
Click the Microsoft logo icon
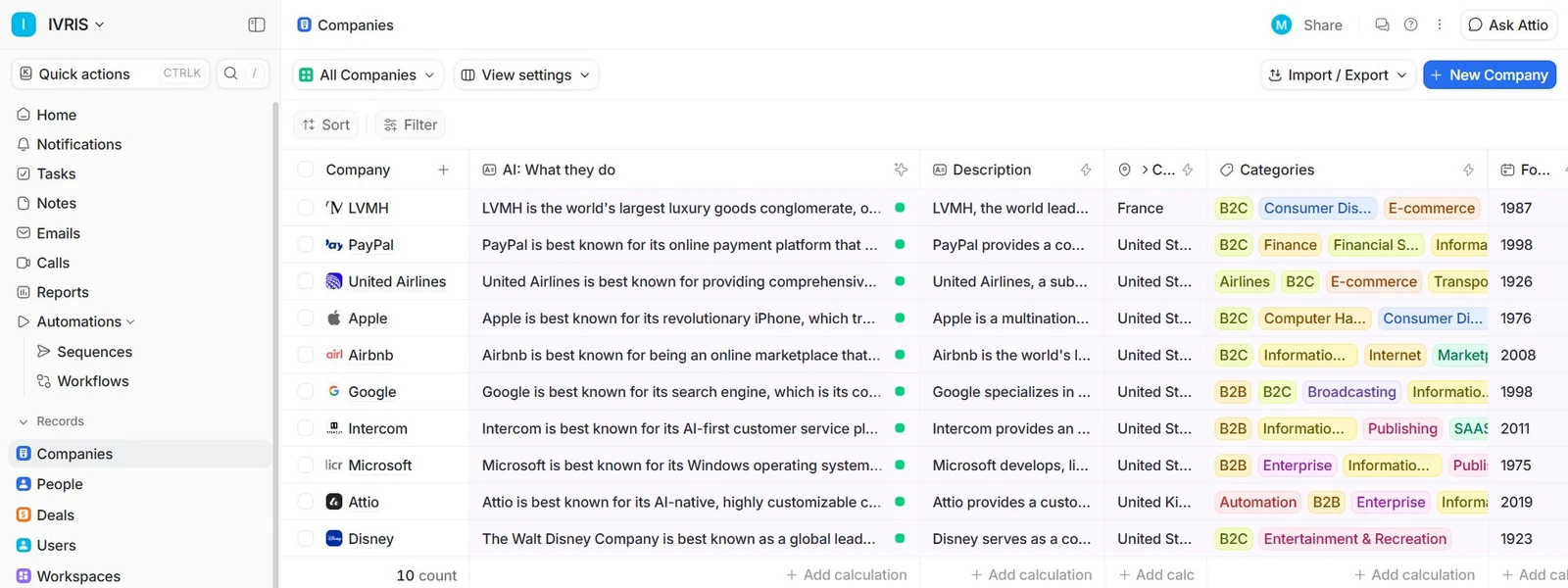tap(334, 465)
